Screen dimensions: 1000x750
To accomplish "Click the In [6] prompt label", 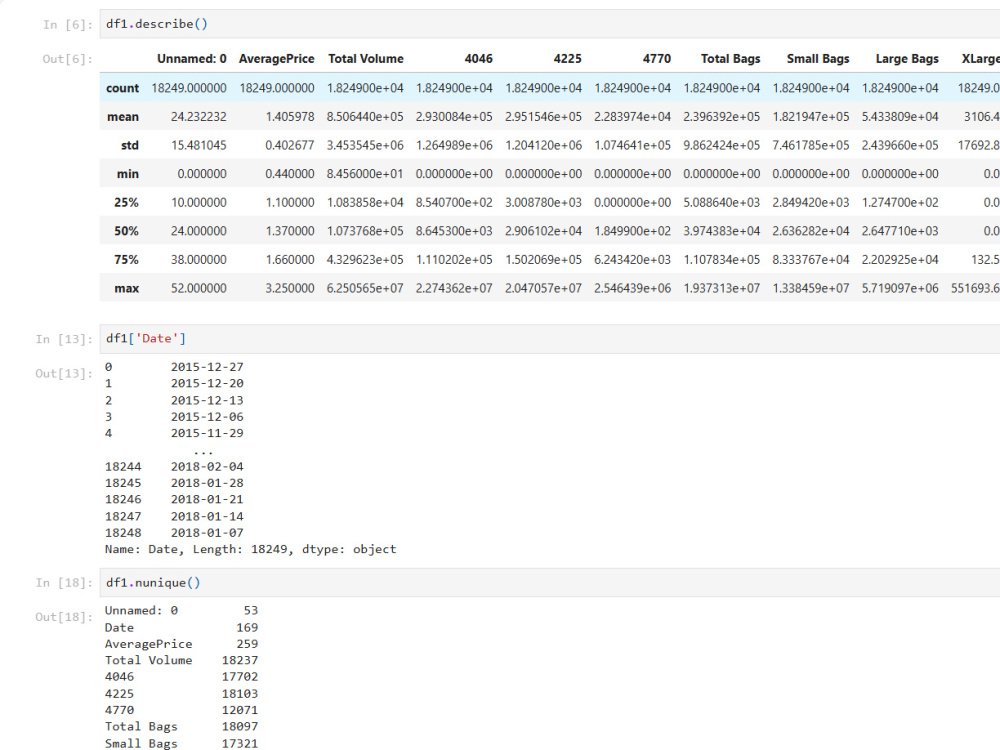I will [68, 25].
